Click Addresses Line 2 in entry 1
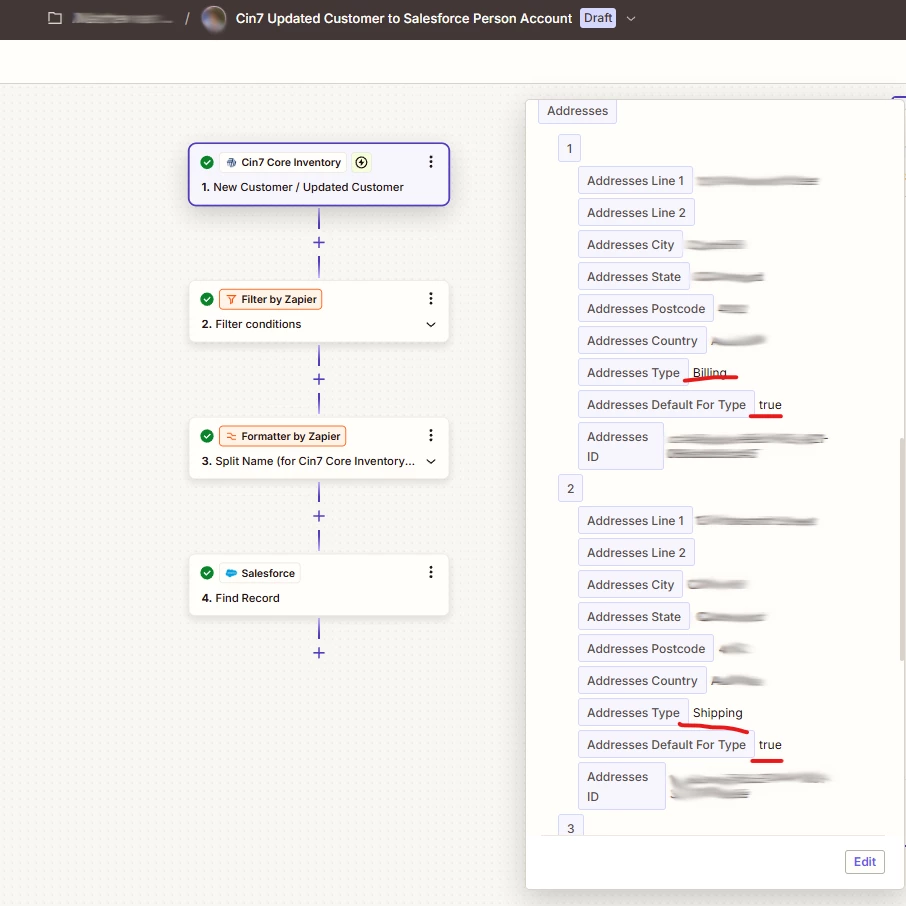The width and height of the screenshot is (906, 906). 636,213
